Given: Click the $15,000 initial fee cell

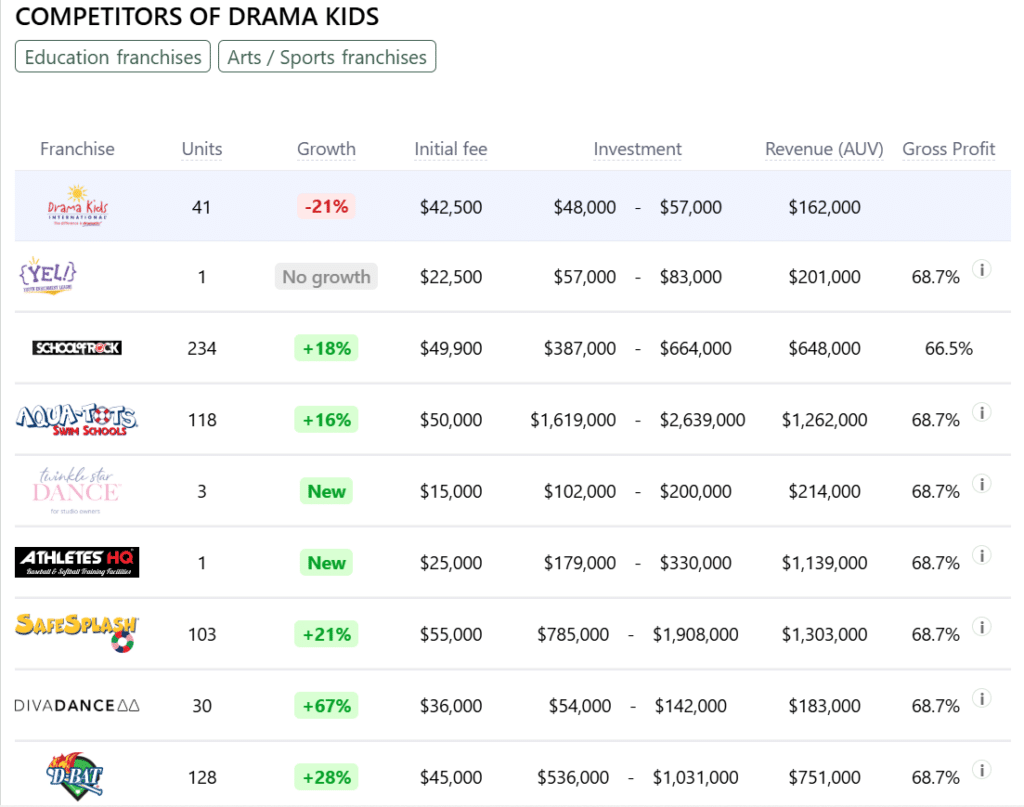Looking at the screenshot, I should [x=451, y=491].
